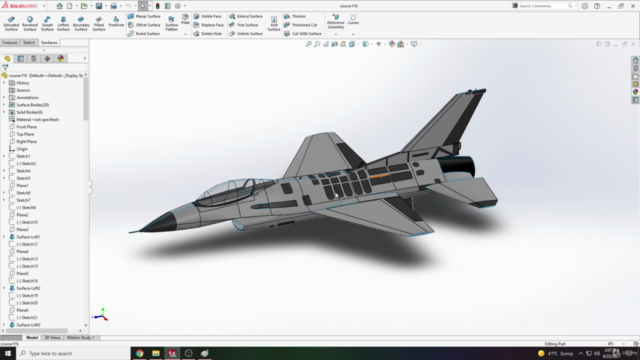Select the Filled Surface tool
The image size is (640, 360).
click(99, 24)
